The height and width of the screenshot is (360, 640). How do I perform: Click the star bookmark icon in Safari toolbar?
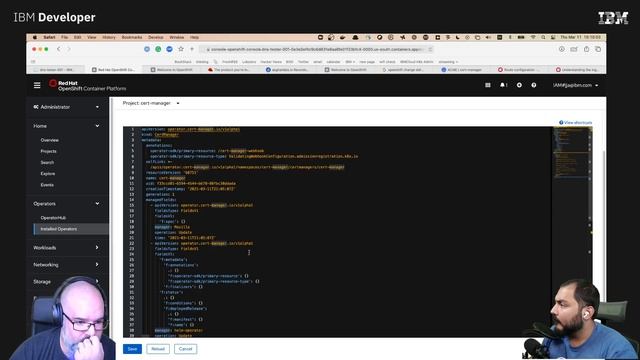(x=181, y=49)
